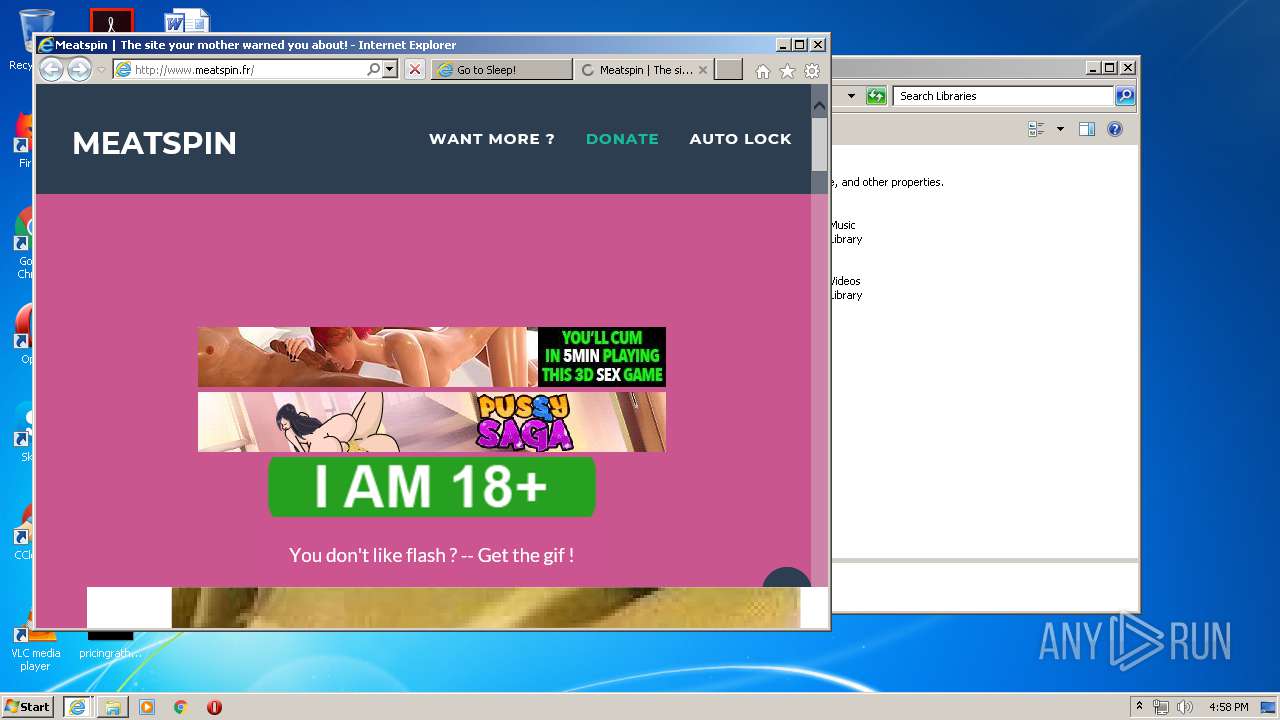Open the media player taskbar icon
This screenshot has width=1280, height=720.
[x=147, y=707]
